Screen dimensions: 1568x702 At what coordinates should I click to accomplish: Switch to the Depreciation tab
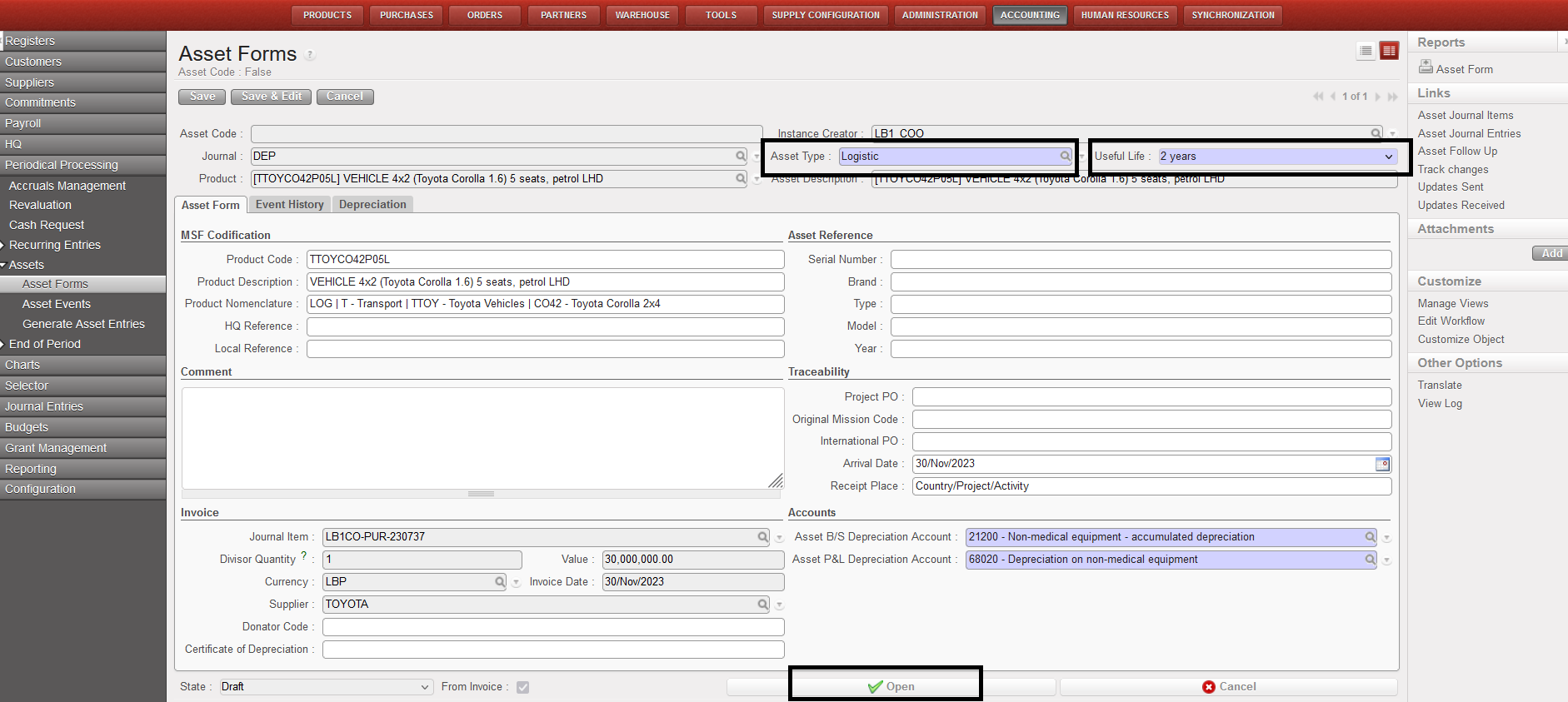(372, 204)
